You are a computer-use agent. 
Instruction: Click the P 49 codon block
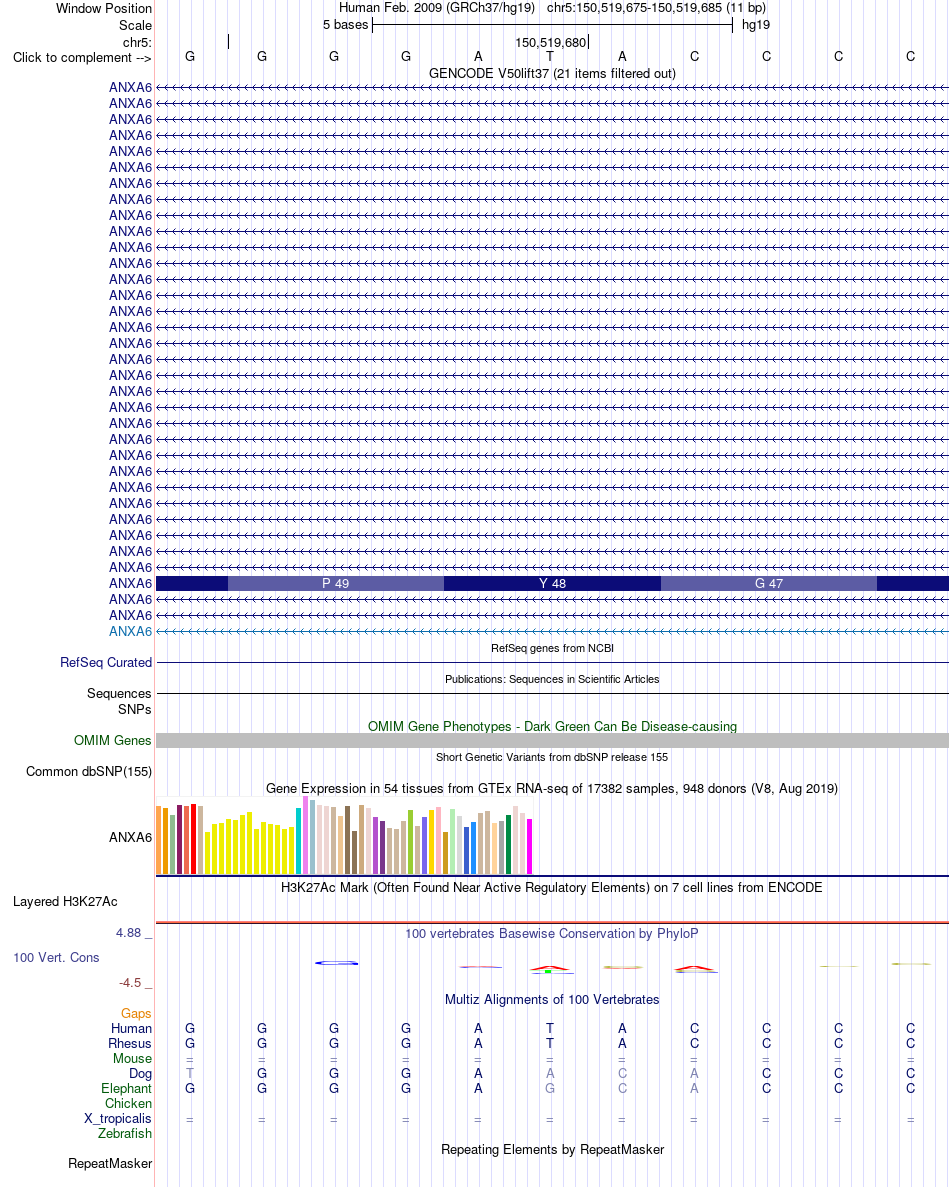[335, 584]
